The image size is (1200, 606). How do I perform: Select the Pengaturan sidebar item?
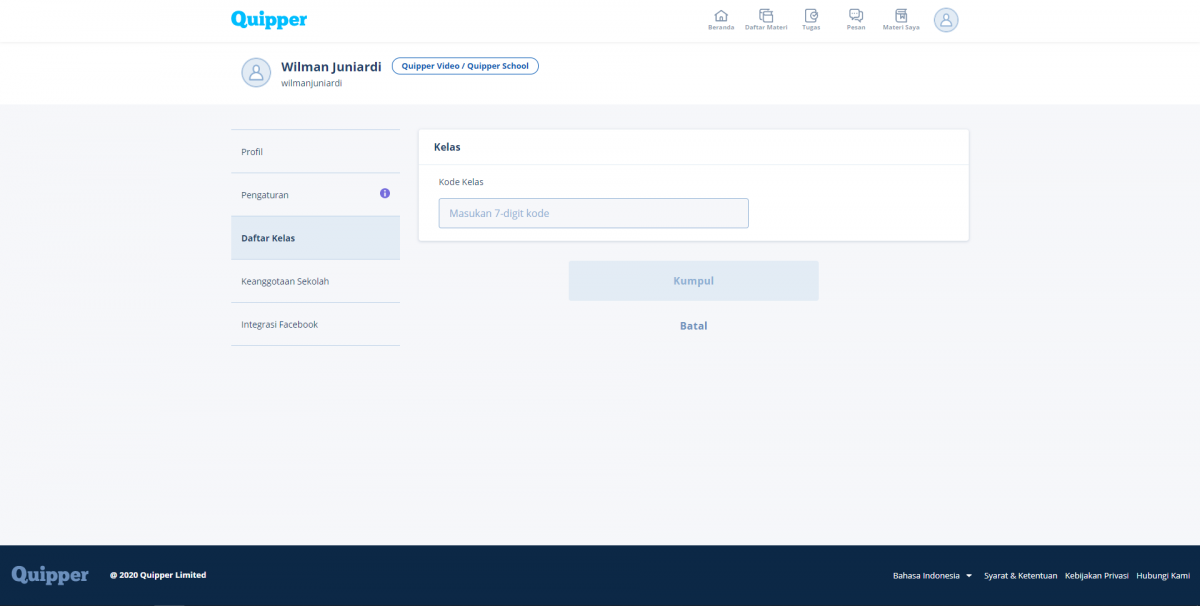264,194
